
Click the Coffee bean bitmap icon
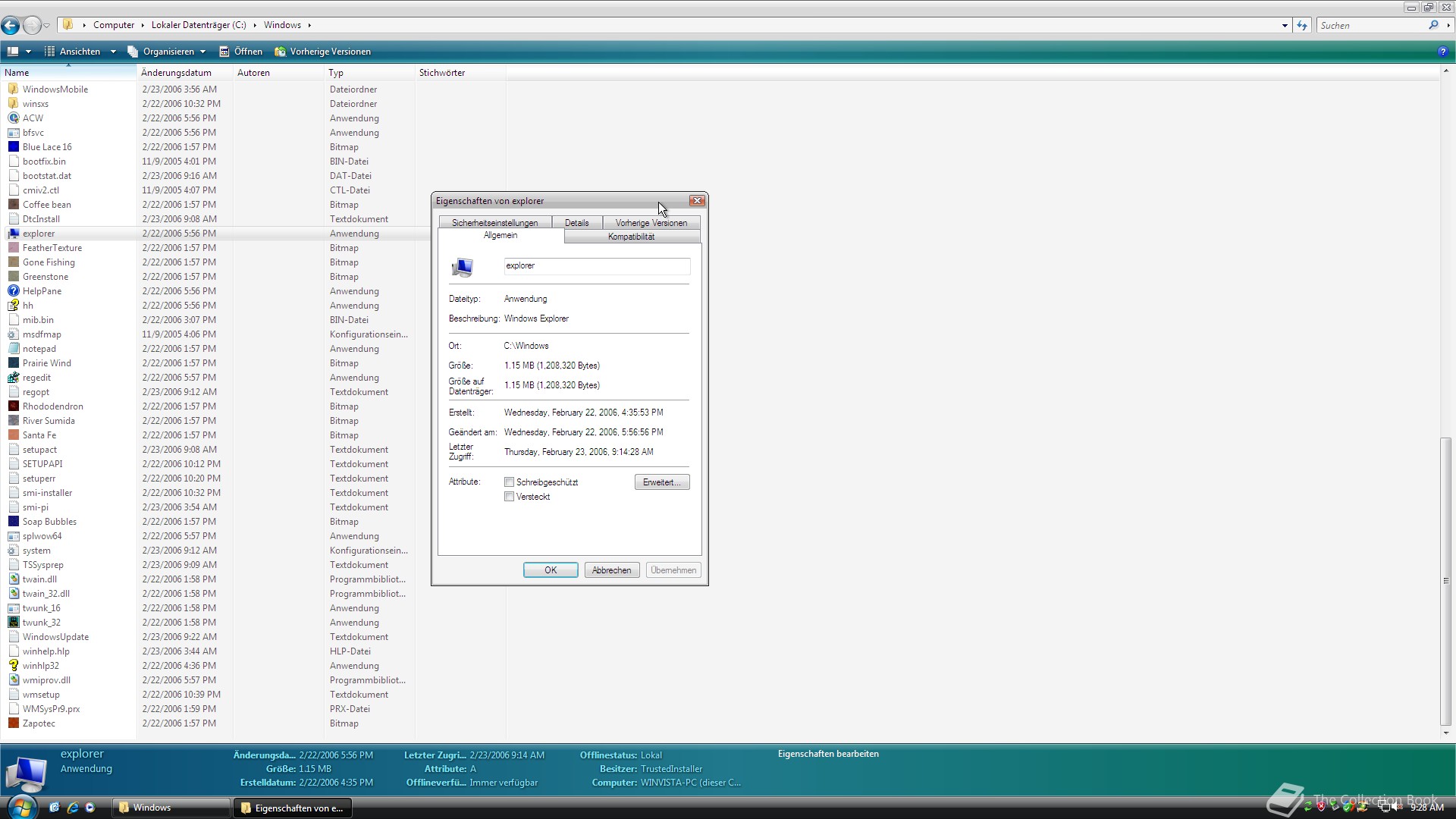pyautogui.click(x=14, y=205)
